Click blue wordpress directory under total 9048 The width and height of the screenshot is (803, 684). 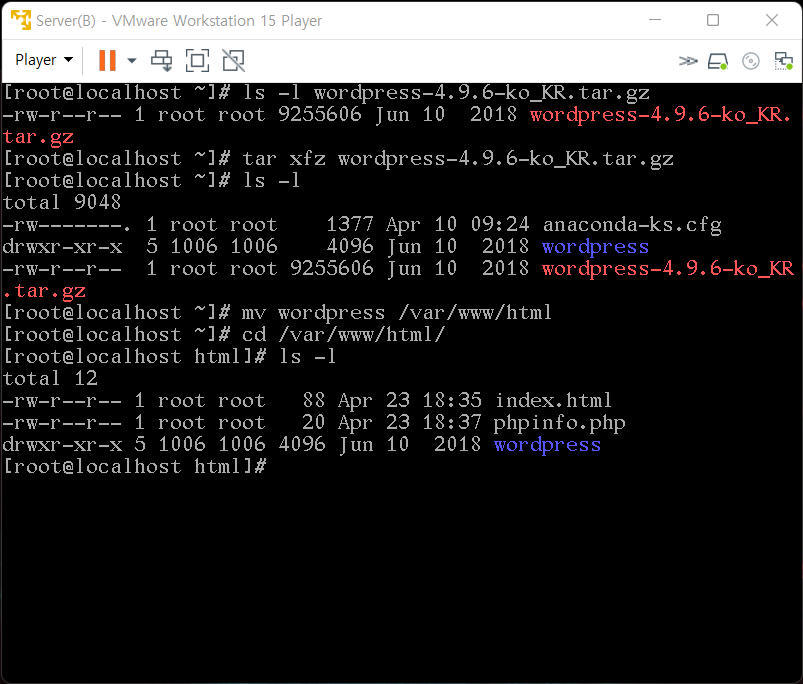[596, 247]
